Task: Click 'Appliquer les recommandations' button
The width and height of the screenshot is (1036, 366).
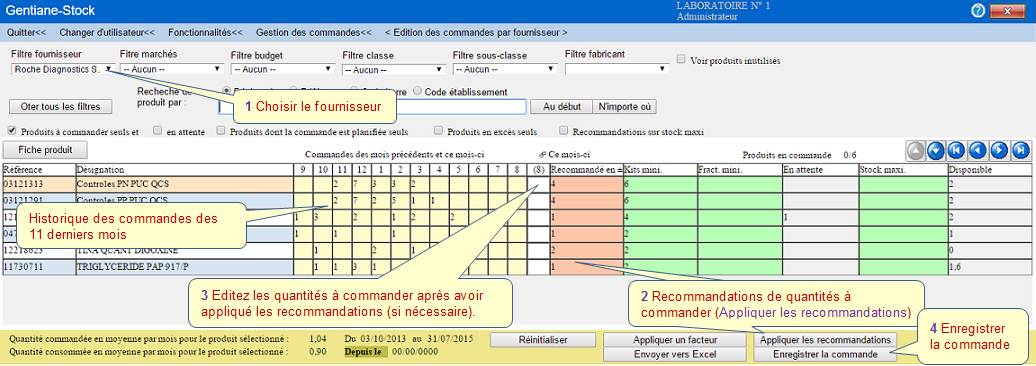Action: point(825,340)
